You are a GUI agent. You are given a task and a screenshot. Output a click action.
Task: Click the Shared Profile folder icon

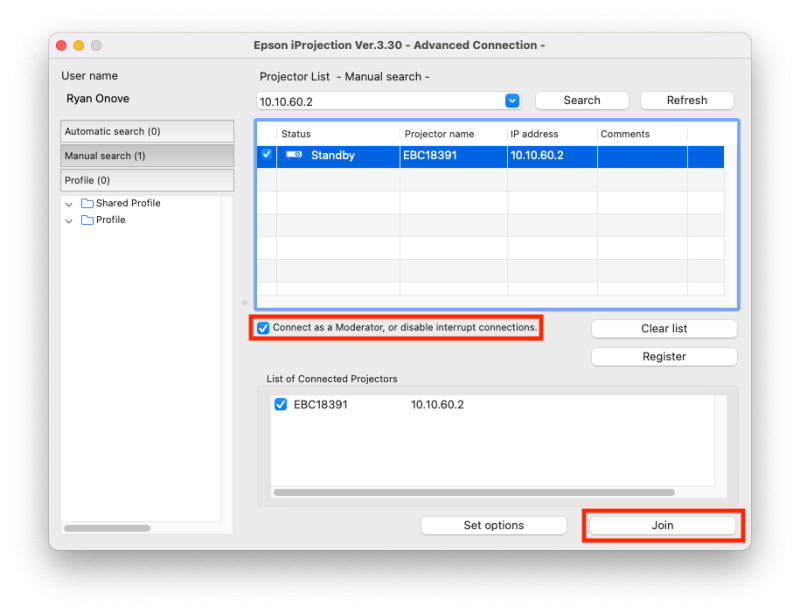click(x=87, y=204)
